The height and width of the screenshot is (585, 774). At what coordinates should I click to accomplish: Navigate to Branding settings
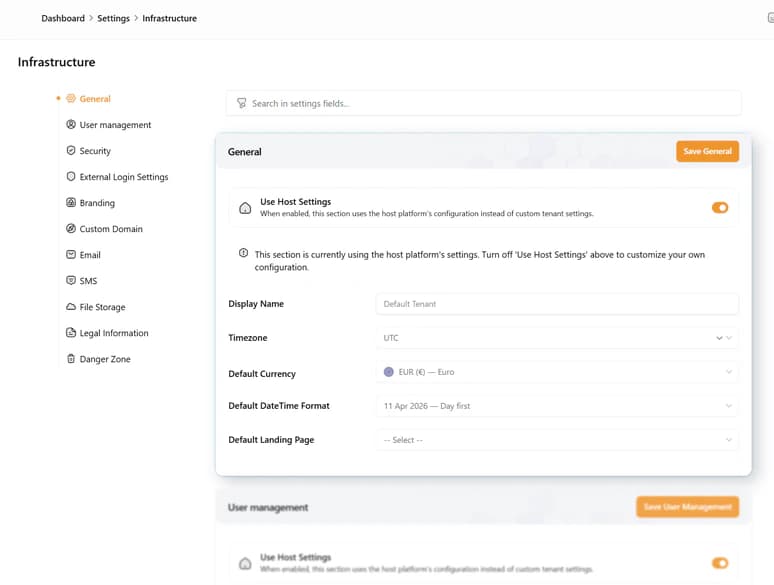[97, 203]
